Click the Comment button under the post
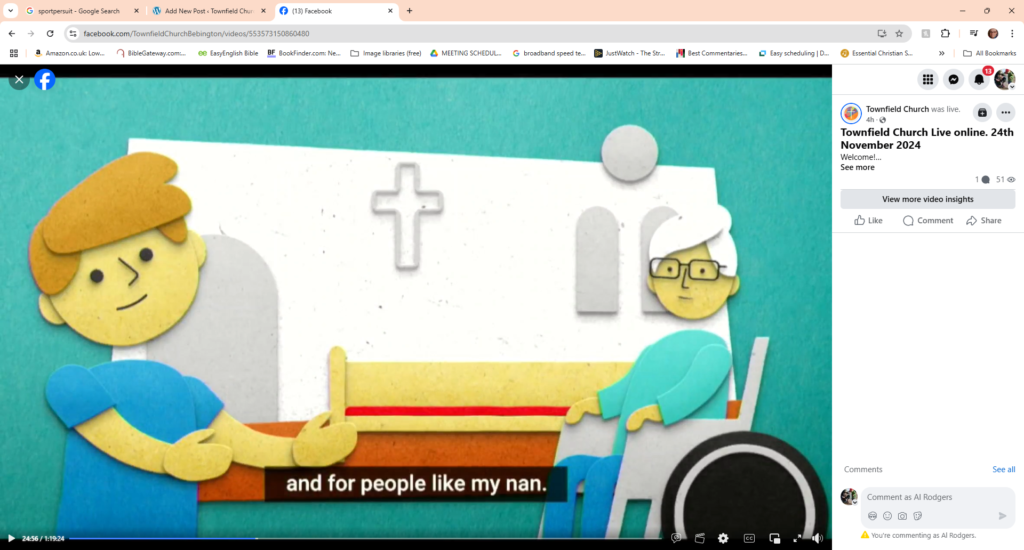This screenshot has width=1024, height=550. [927, 221]
